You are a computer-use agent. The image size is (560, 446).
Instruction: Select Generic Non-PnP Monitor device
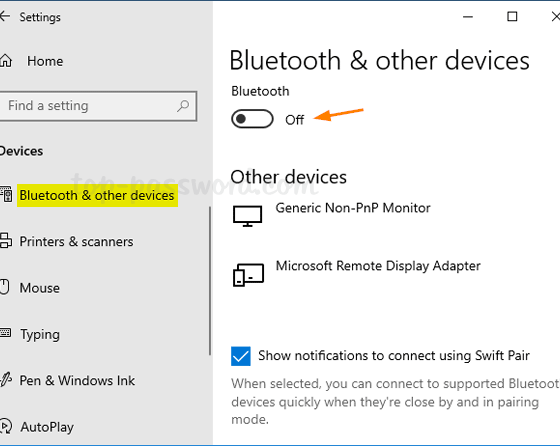tap(353, 208)
